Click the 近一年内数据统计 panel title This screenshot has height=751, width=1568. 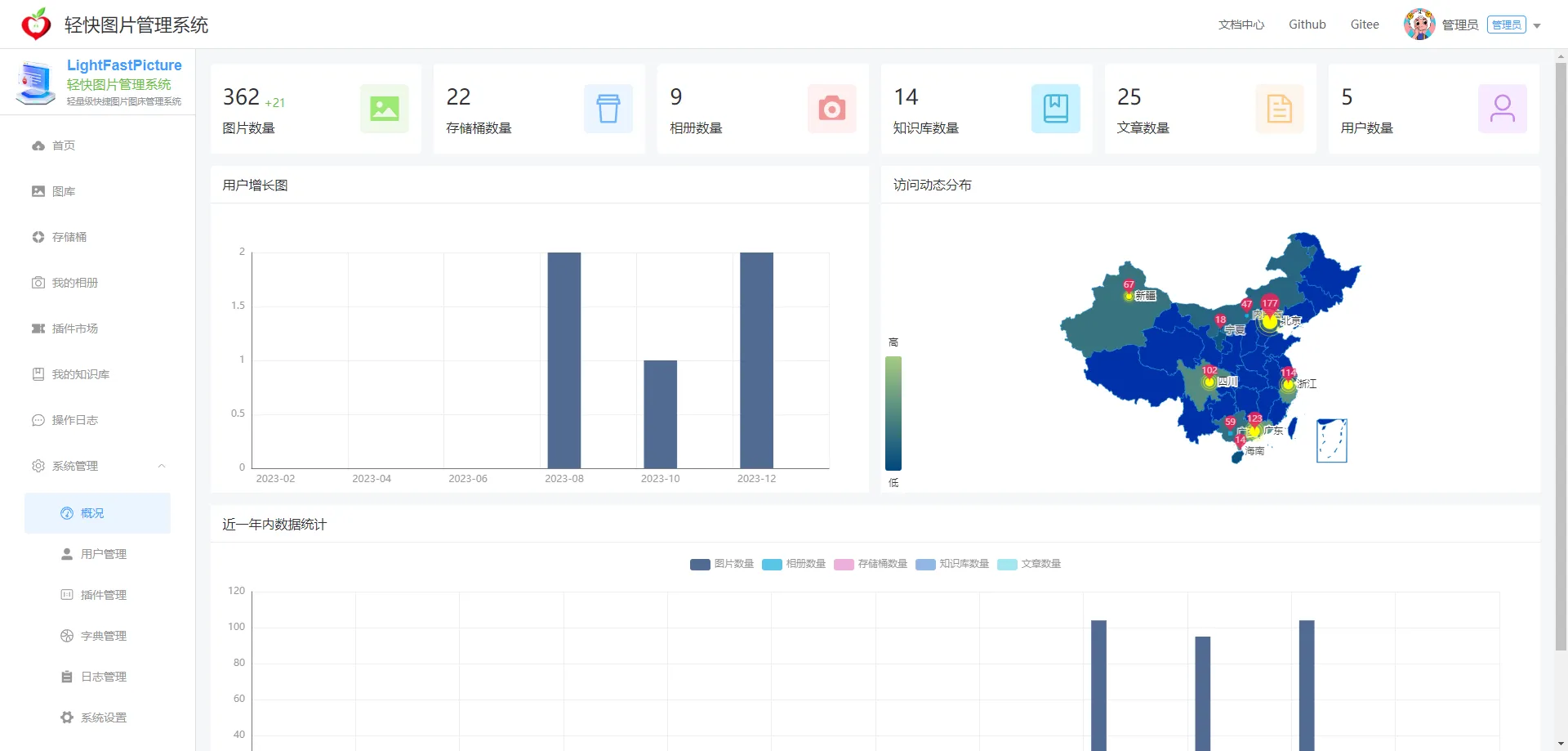[x=274, y=525]
